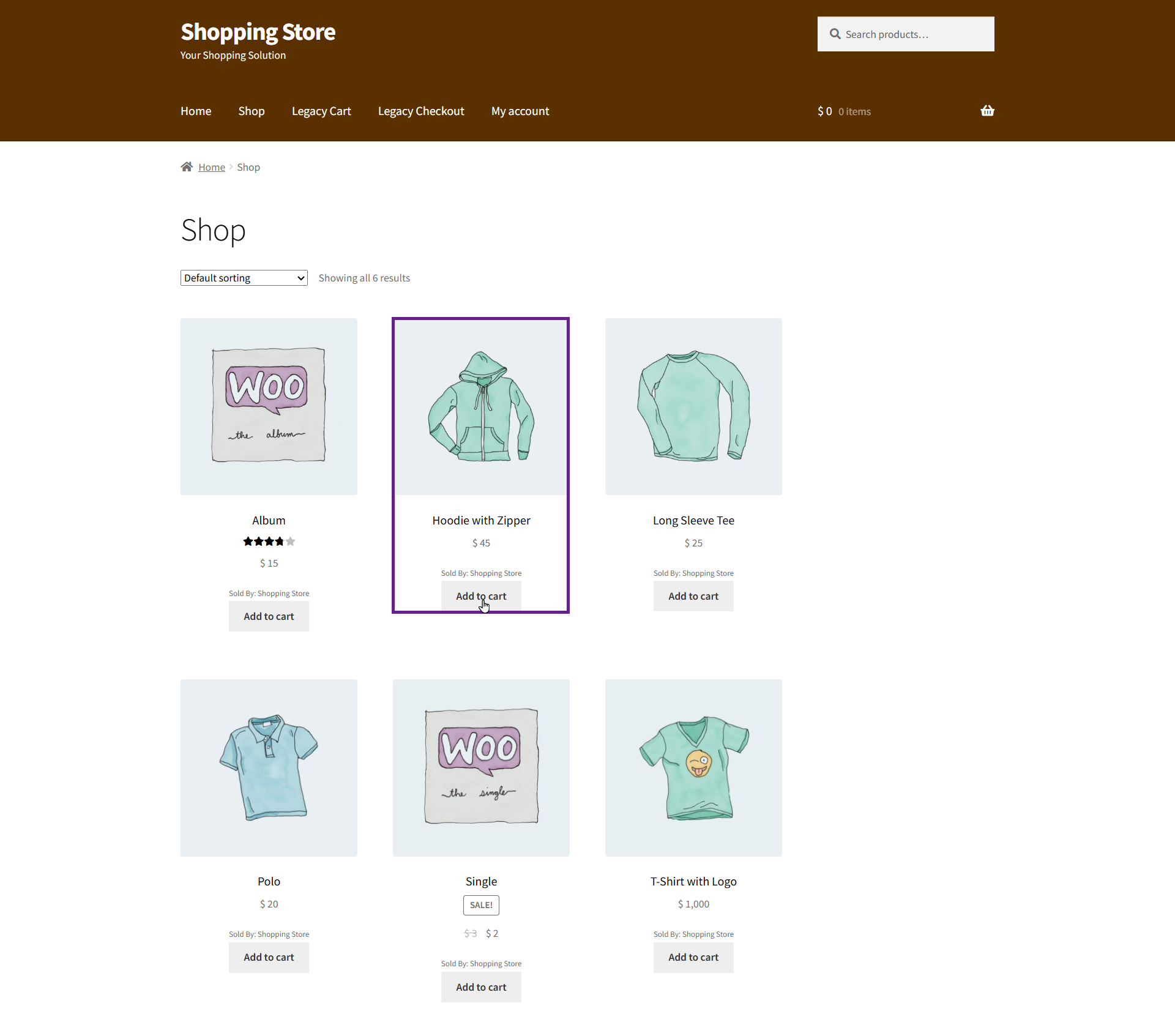Add Long Sleeve Tee to cart
Screen dimensions: 1175x1036
pos(693,596)
